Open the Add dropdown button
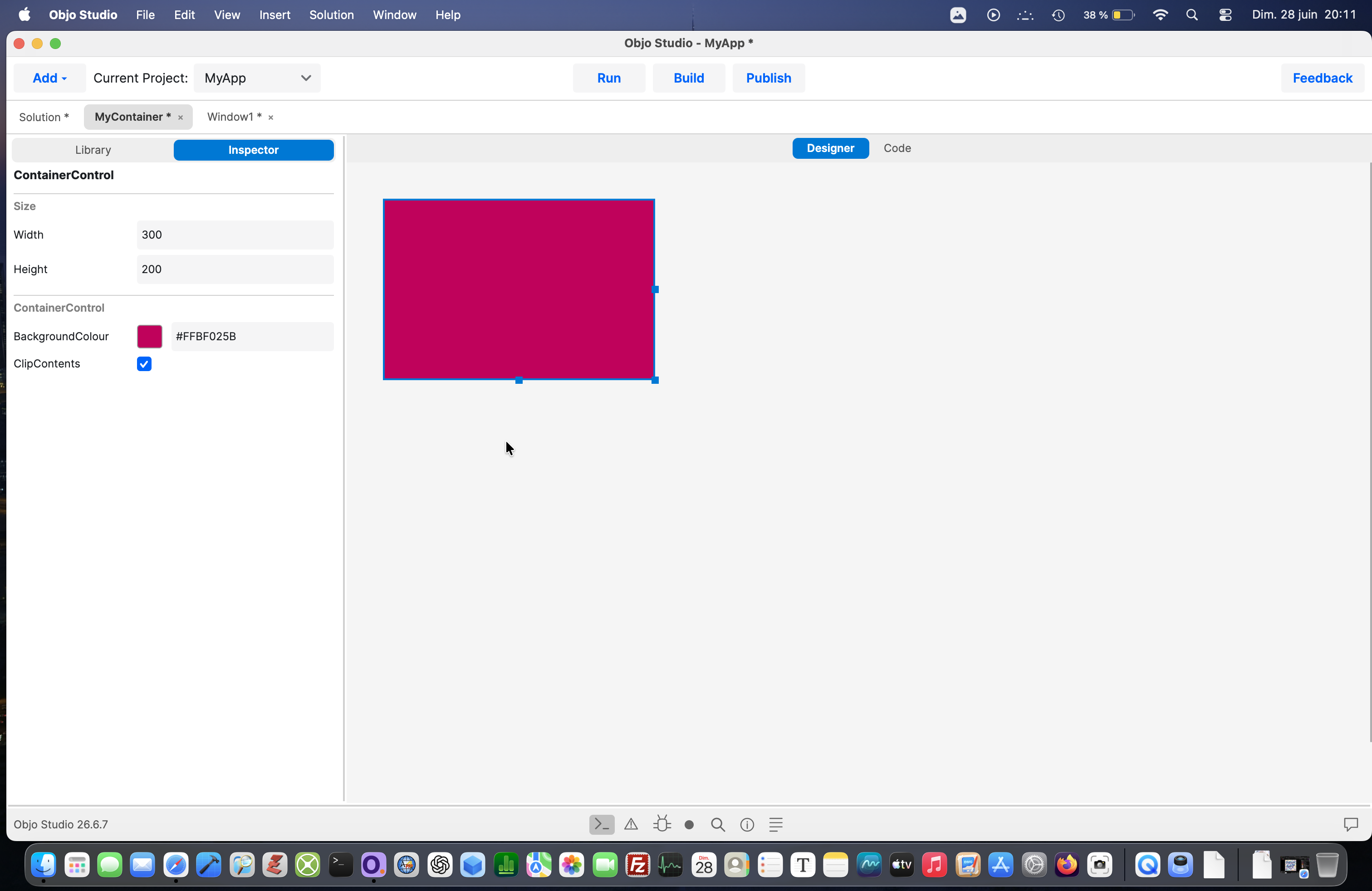Screen dimensions: 1372x891 [49, 78]
